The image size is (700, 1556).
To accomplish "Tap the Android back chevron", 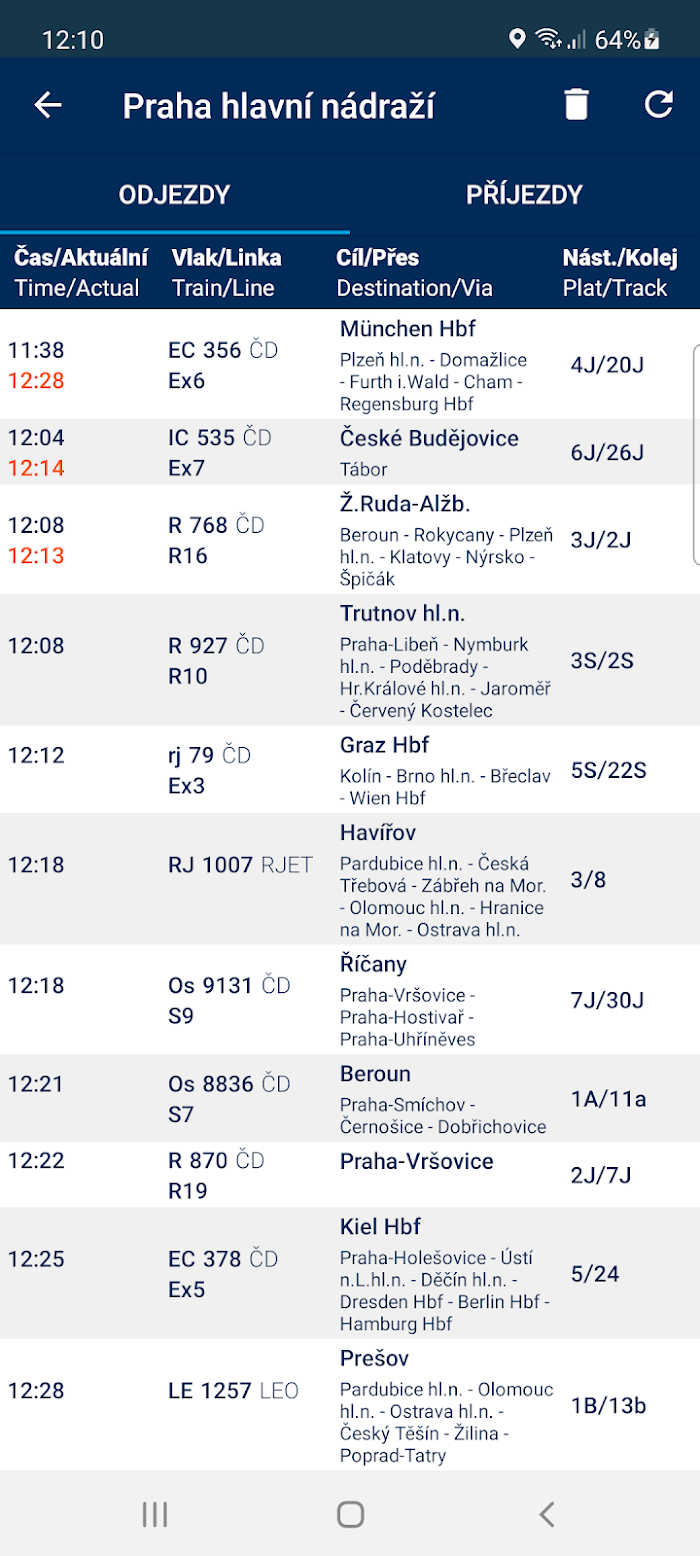I will click(x=546, y=1514).
